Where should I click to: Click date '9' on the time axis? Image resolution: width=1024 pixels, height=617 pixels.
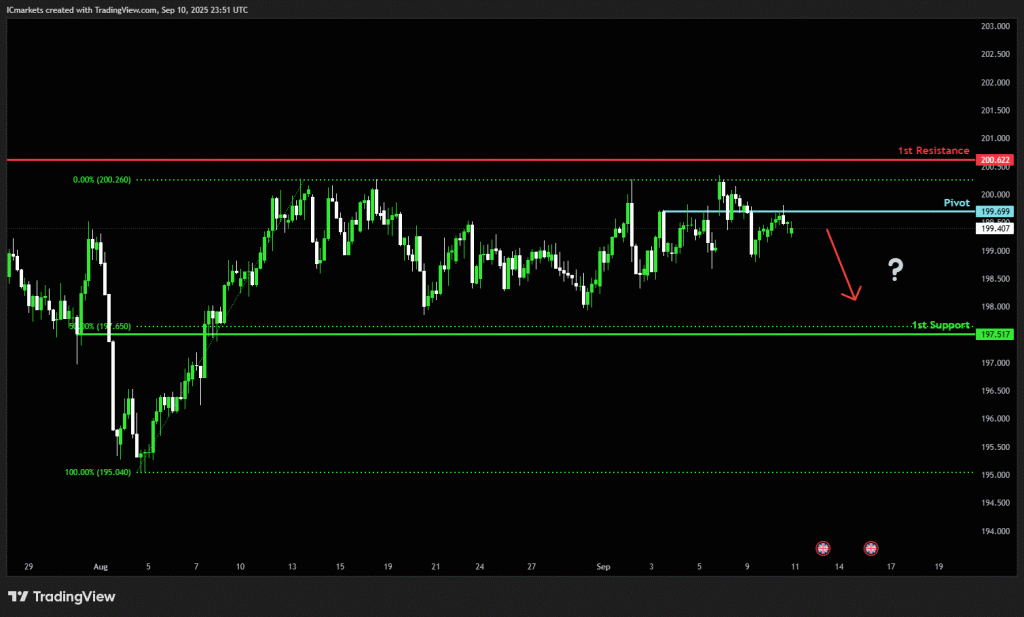pyautogui.click(x=747, y=567)
